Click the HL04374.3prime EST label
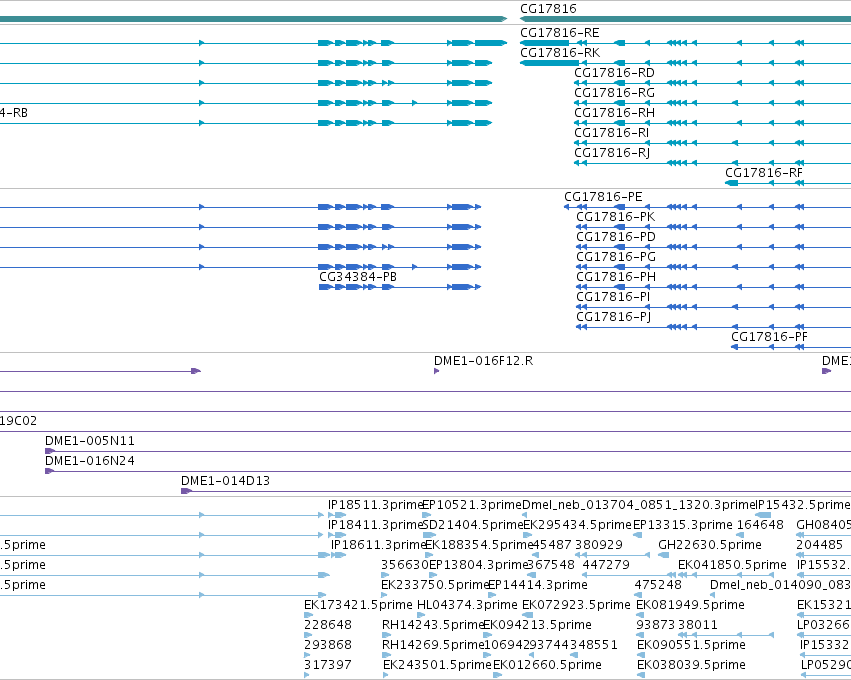 click(467, 605)
